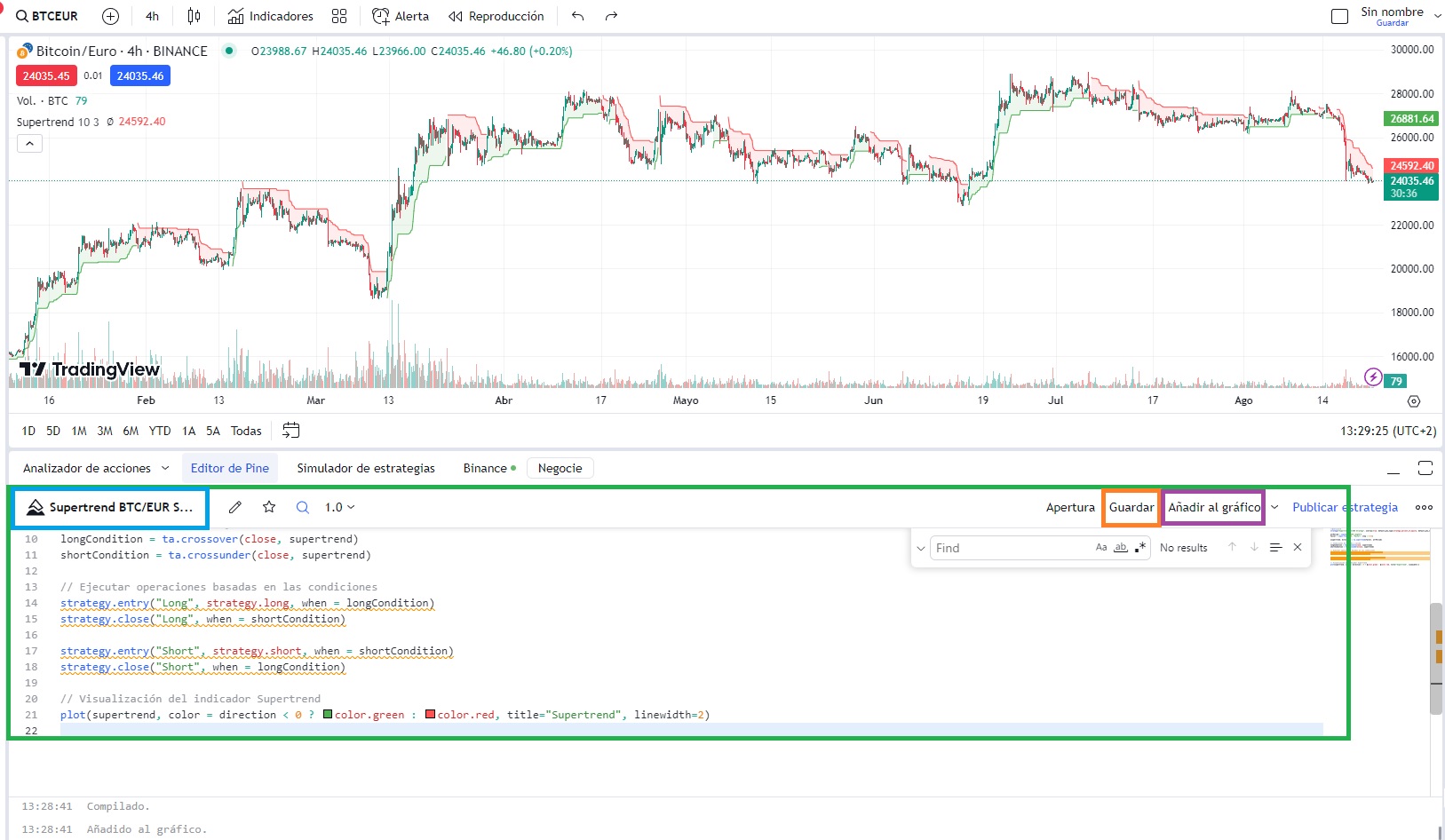1445x840 pixels.
Task: Switch to the Simulador de estrategias tab
Action: (x=365, y=468)
